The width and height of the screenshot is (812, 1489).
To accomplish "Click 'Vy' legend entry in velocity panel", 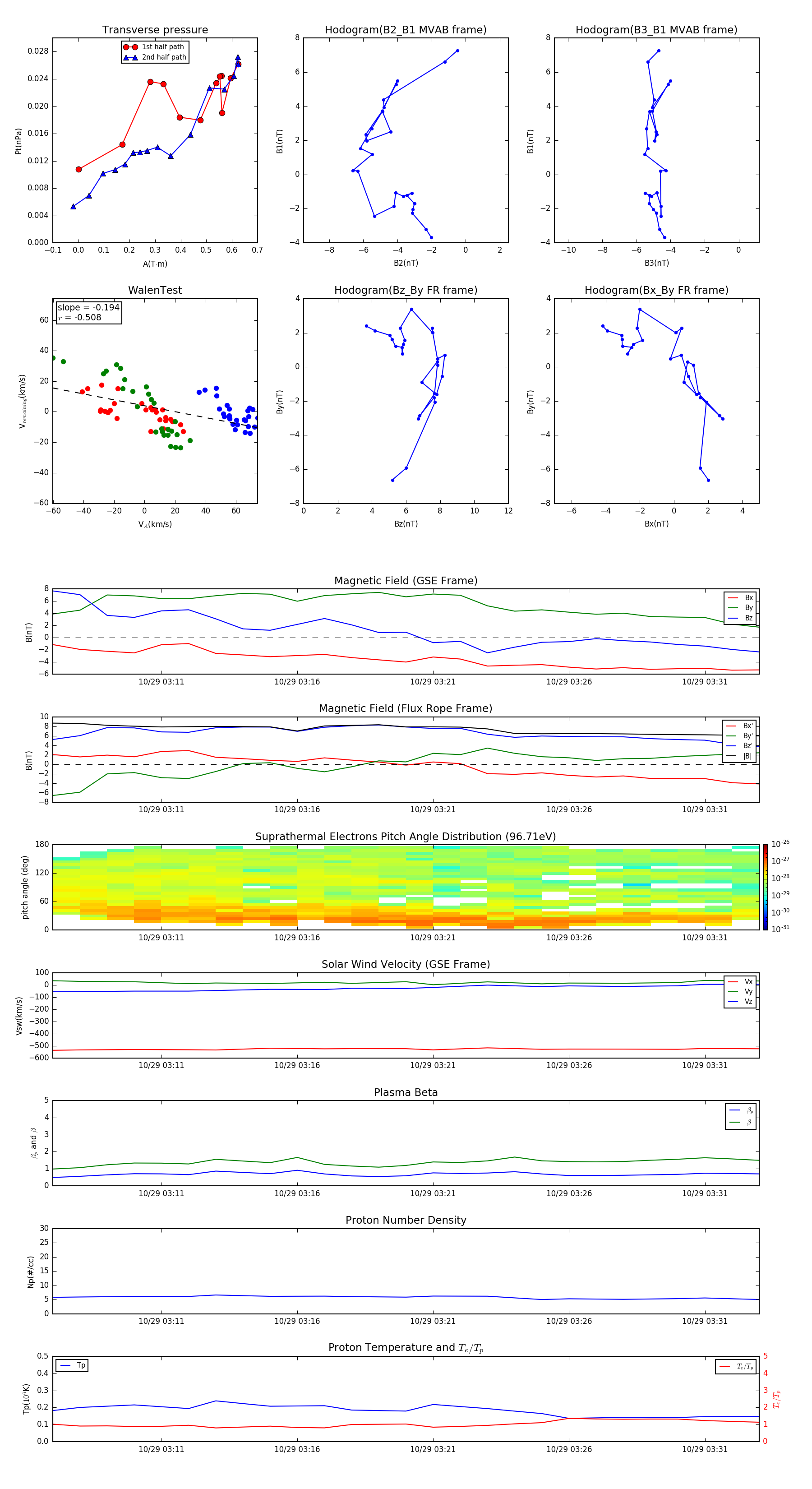I will [x=741, y=991].
